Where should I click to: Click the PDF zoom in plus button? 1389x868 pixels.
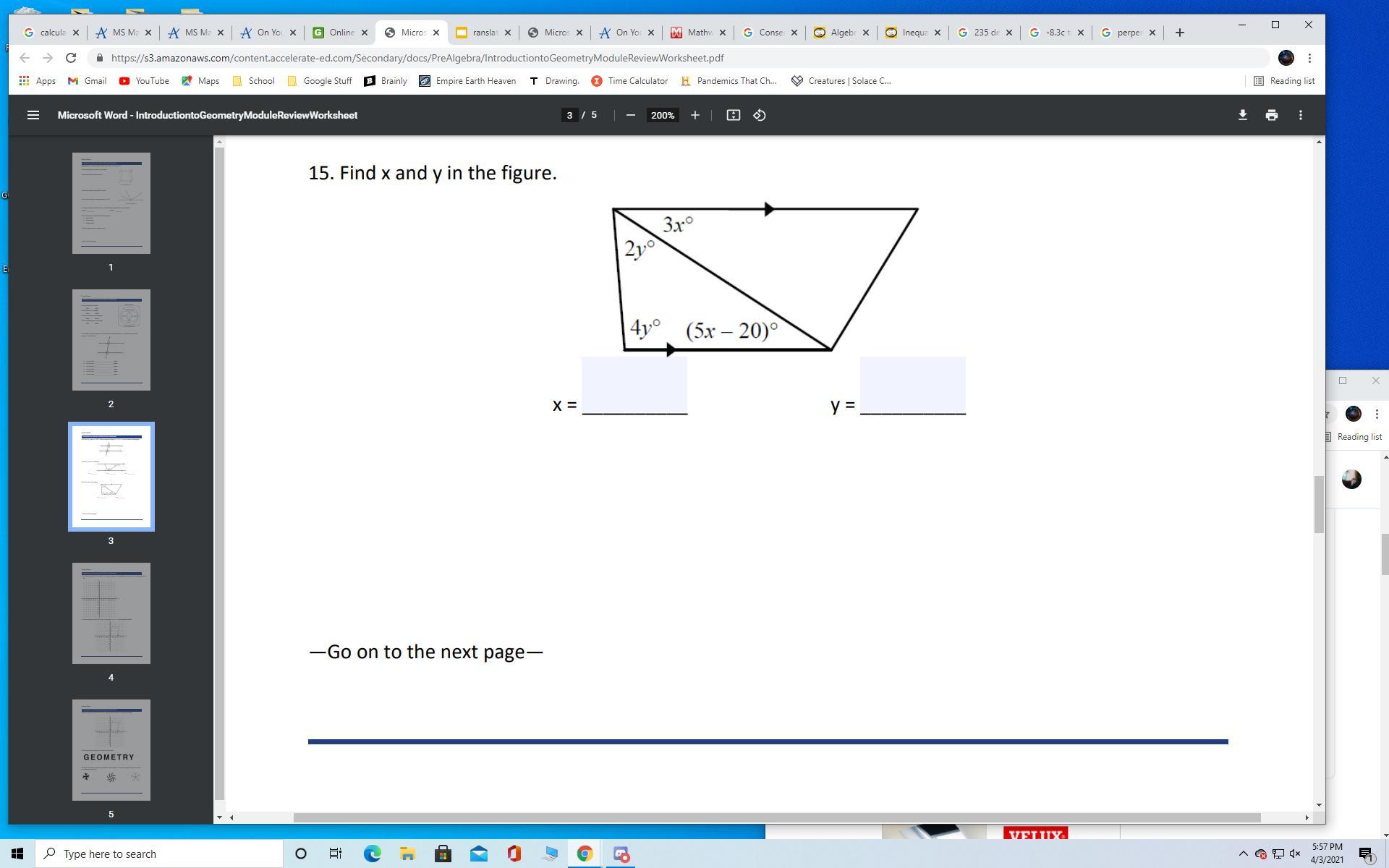[x=694, y=115]
